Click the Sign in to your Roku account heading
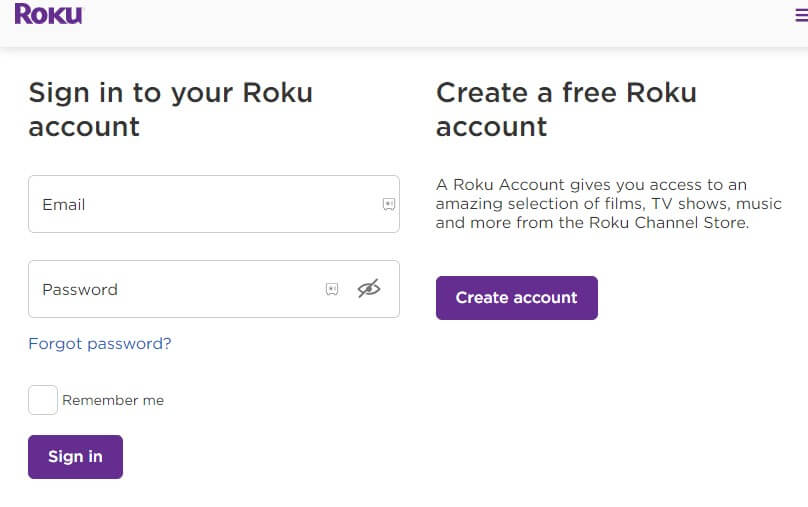 click(x=170, y=110)
